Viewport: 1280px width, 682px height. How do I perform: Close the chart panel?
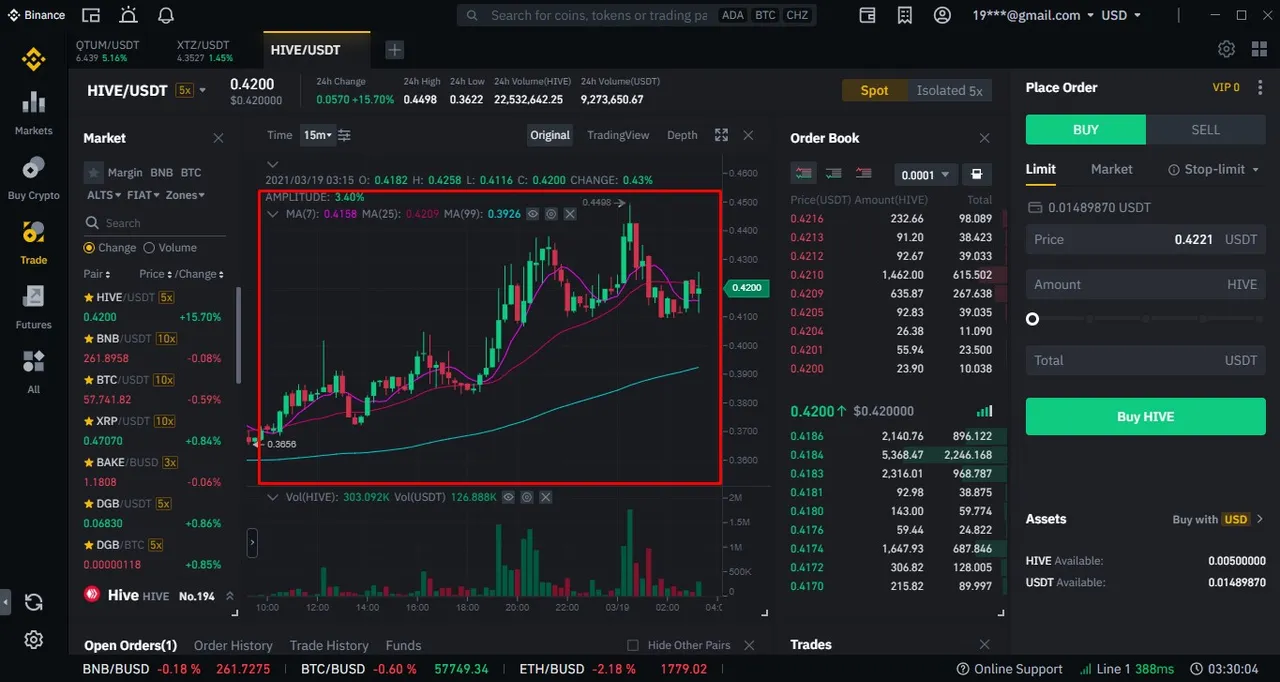748,135
